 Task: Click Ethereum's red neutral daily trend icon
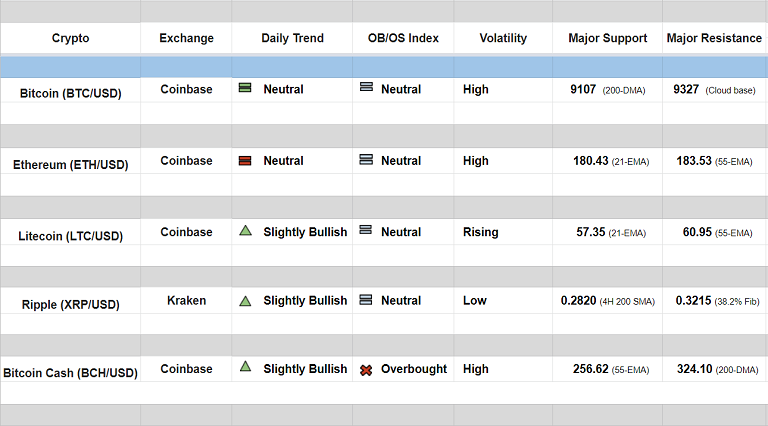tap(245, 160)
